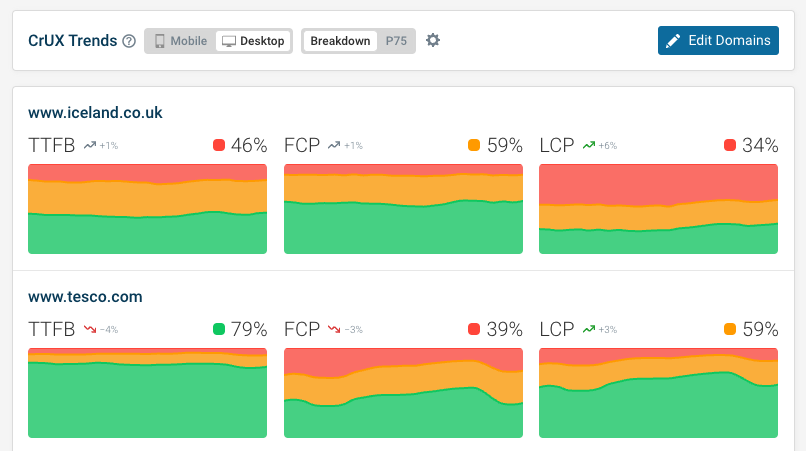
Task: Click the green status dot beside 79%
Action: pyautogui.click(x=219, y=329)
